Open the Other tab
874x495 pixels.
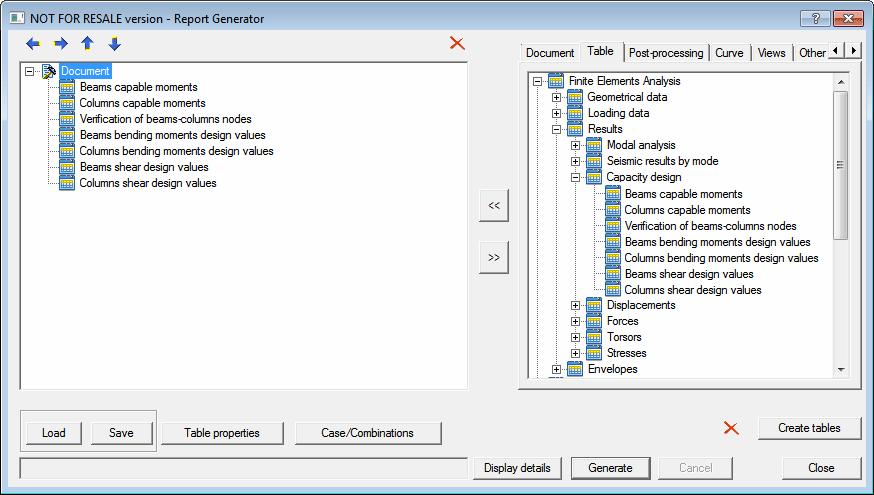pos(812,53)
